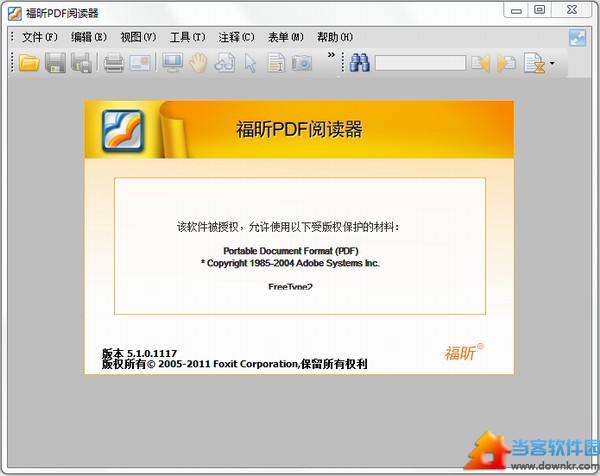Choose the Select Text tool icon
This screenshot has height=476, width=600.
(x=276, y=63)
